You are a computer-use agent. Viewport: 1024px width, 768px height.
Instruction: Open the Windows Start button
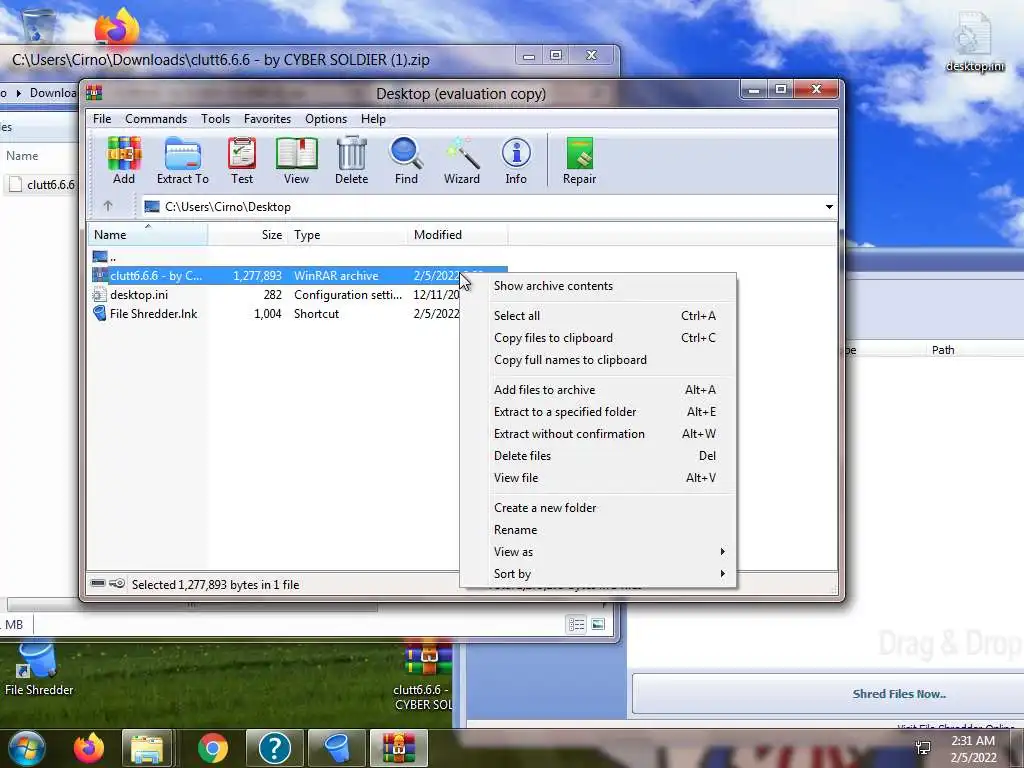click(x=27, y=748)
